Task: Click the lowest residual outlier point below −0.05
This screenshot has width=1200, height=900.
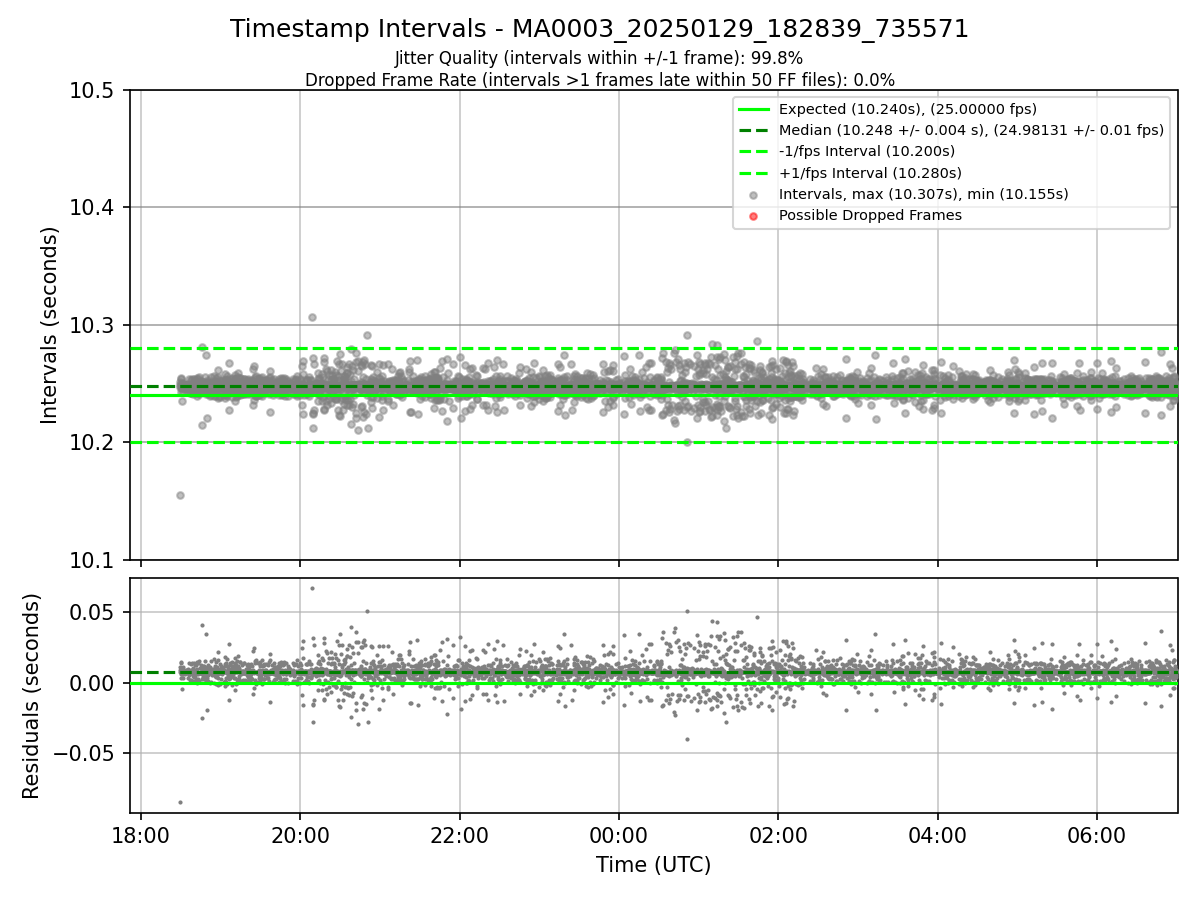Action: click(180, 802)
